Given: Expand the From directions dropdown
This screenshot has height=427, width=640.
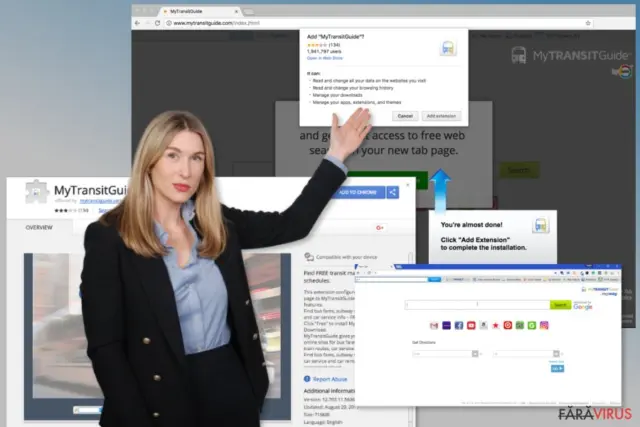Looking at the screenshot, I should click(475, 354).
